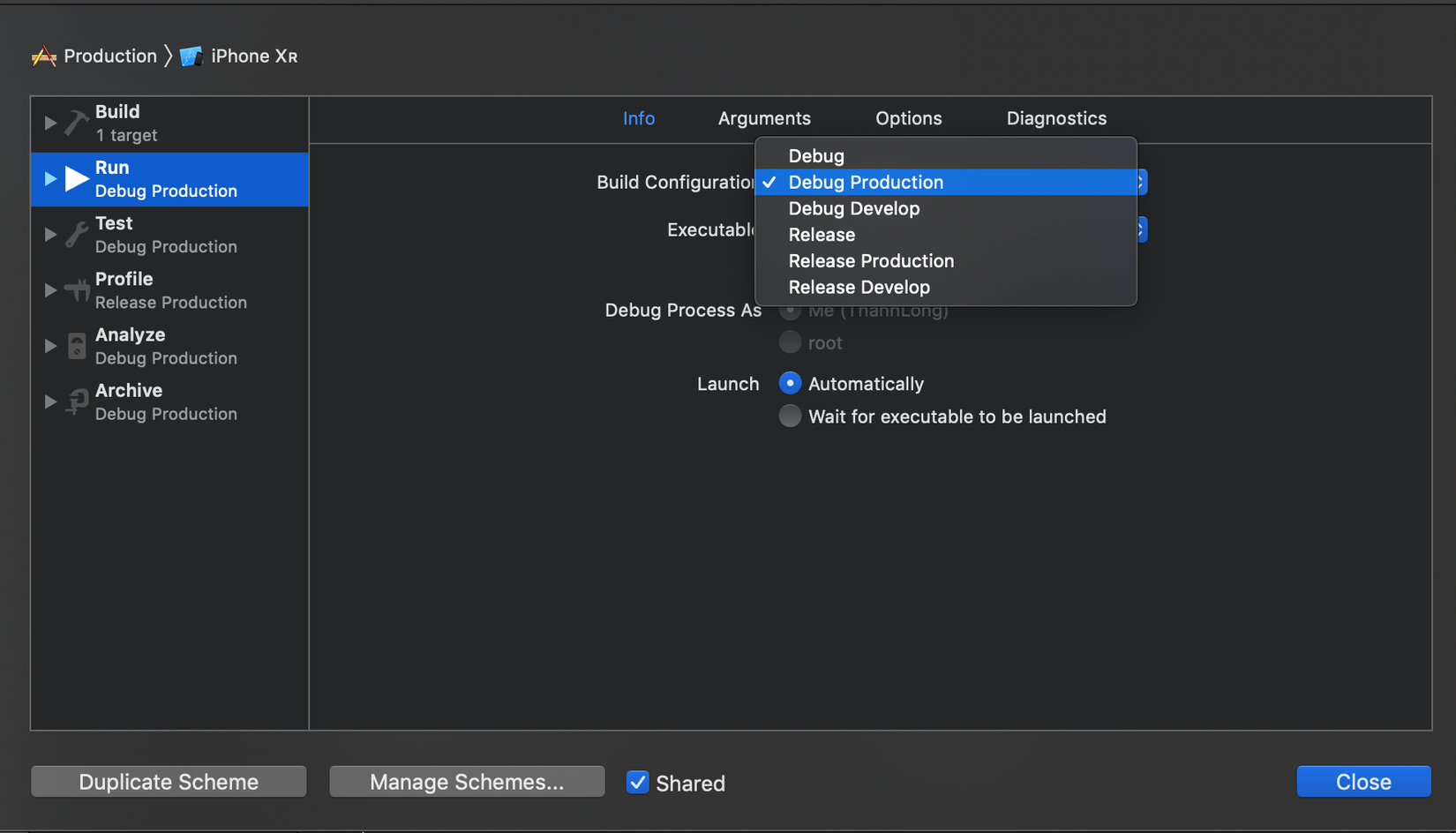Click the Test wrench icon
Image resolution: width=1456 pixels, height=833 pixels.
(x=77, y=235)
